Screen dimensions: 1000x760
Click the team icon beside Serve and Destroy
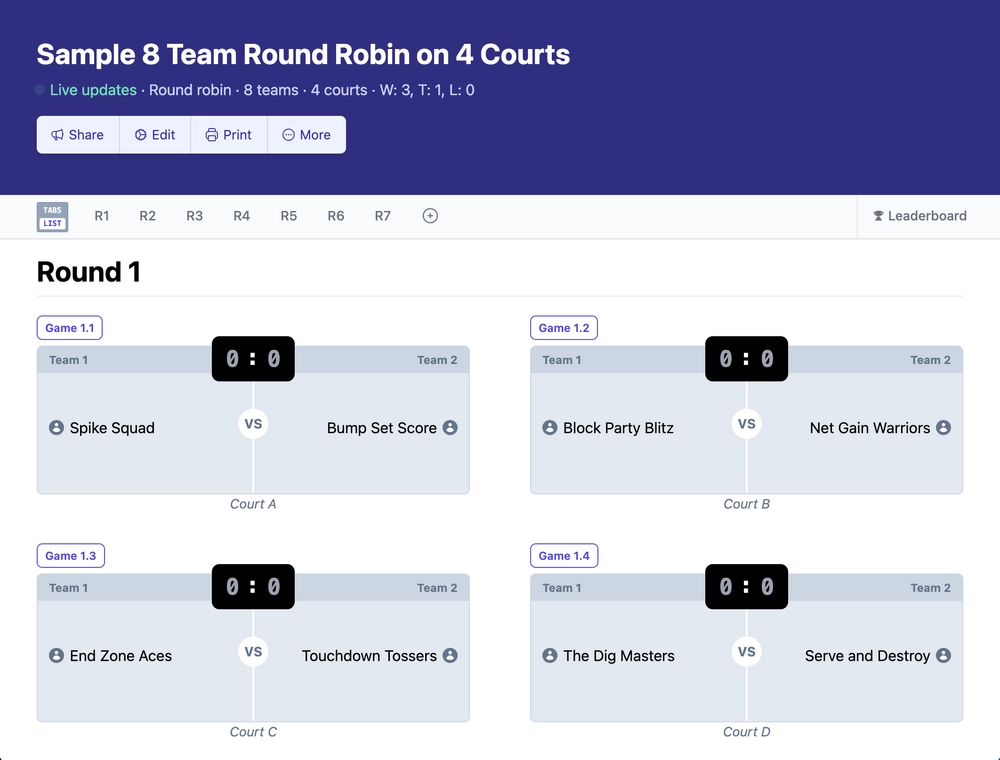pos(941,655)
